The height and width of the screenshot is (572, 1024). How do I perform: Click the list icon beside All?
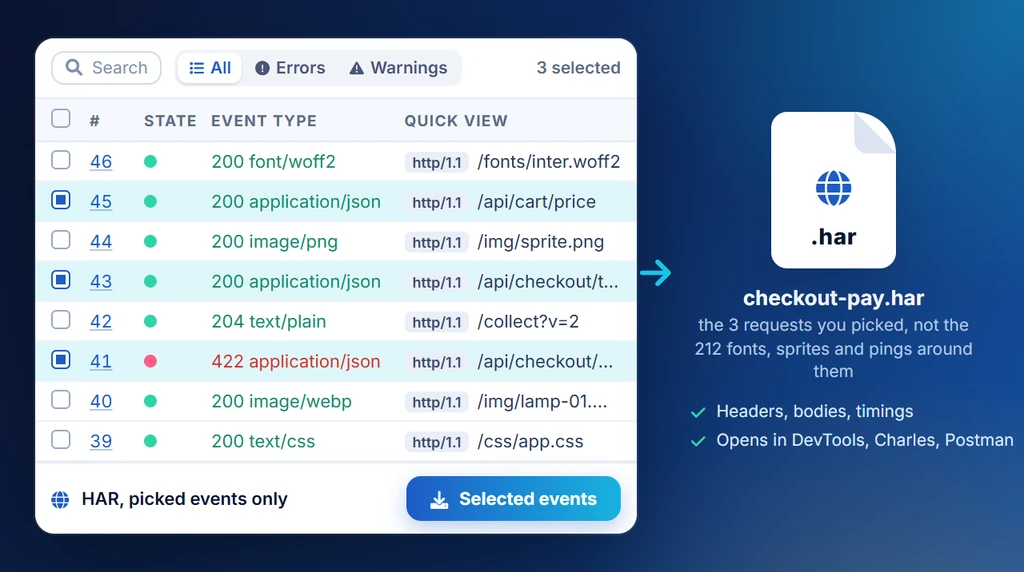(197, 68)
